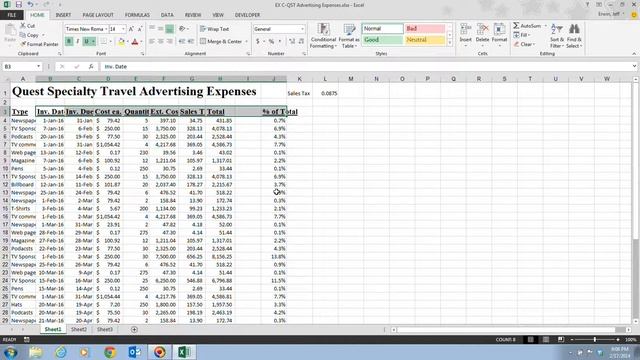Click the Insert cells icon
This screenshot has width=640, height=360.
coord(465,29)
